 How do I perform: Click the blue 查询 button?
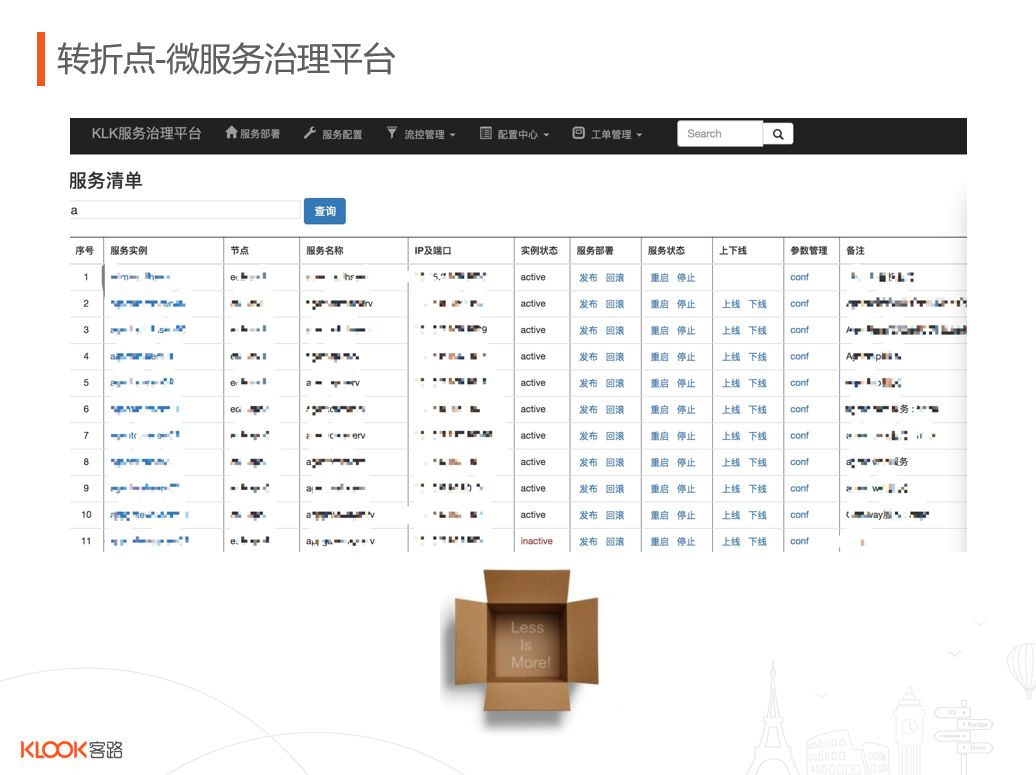pyautogui.click(x=324, y=211)
